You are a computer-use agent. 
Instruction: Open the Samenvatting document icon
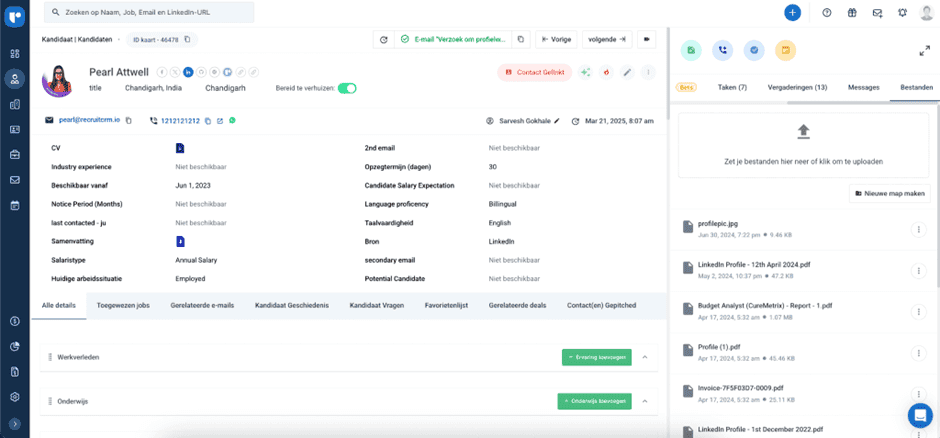(x=180, y=241)
